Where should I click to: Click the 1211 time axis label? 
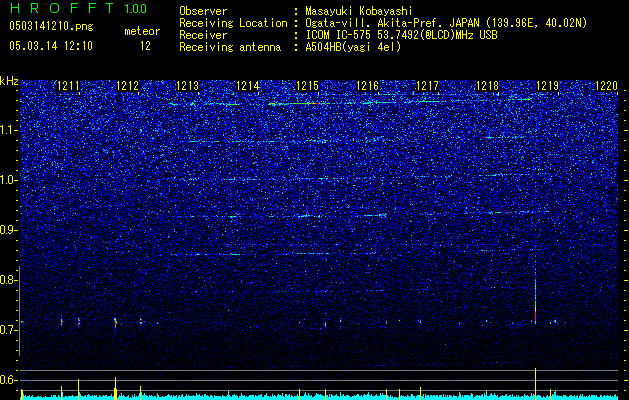(69, 86)
